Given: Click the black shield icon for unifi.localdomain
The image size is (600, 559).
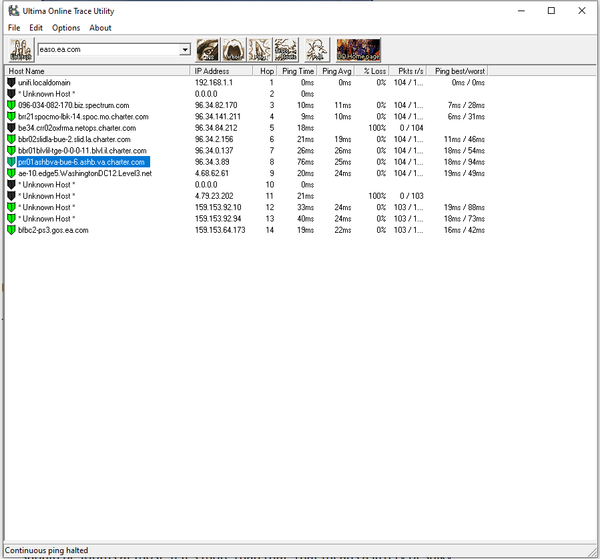Looking at the screenshot, I should (11, 83).
